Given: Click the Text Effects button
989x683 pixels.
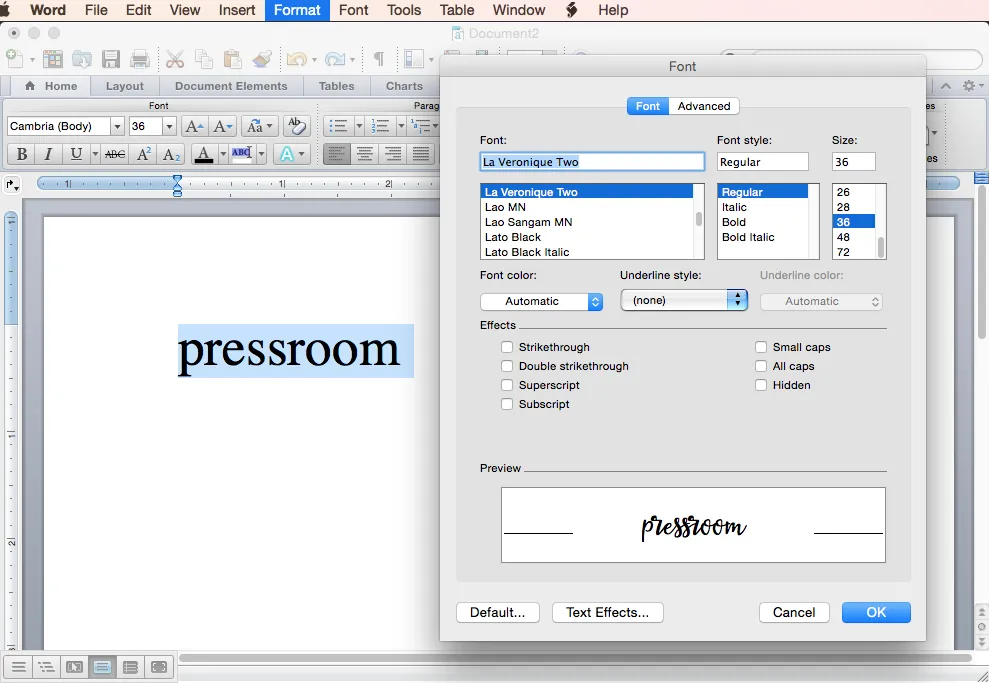Looking at the screenshot, I should tap(607, 612).
